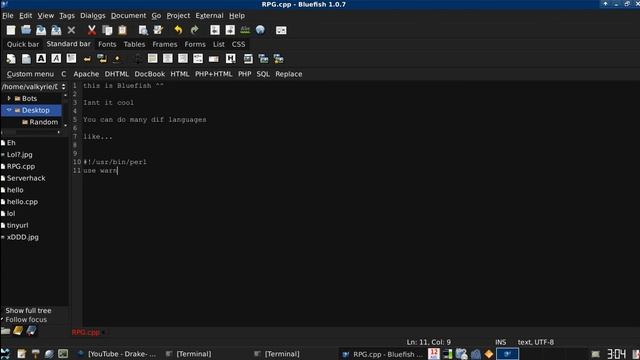Click the orange diamond tray icon

[x=489, y=354]
